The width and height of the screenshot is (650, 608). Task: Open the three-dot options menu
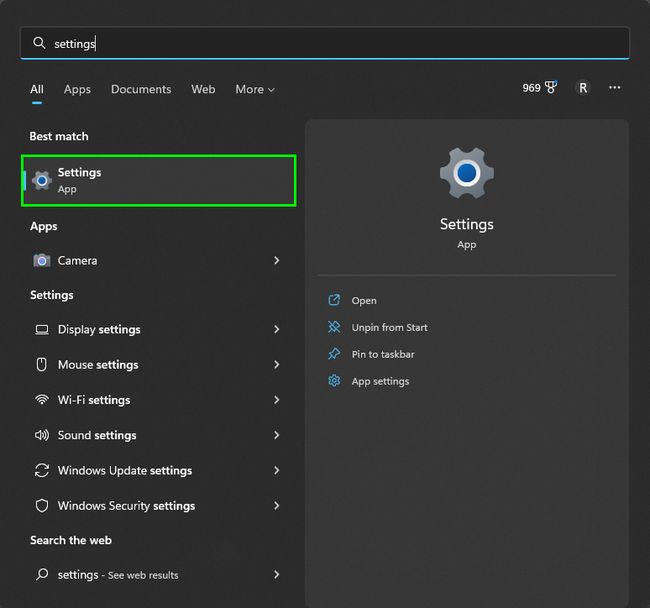click(615, 88)
